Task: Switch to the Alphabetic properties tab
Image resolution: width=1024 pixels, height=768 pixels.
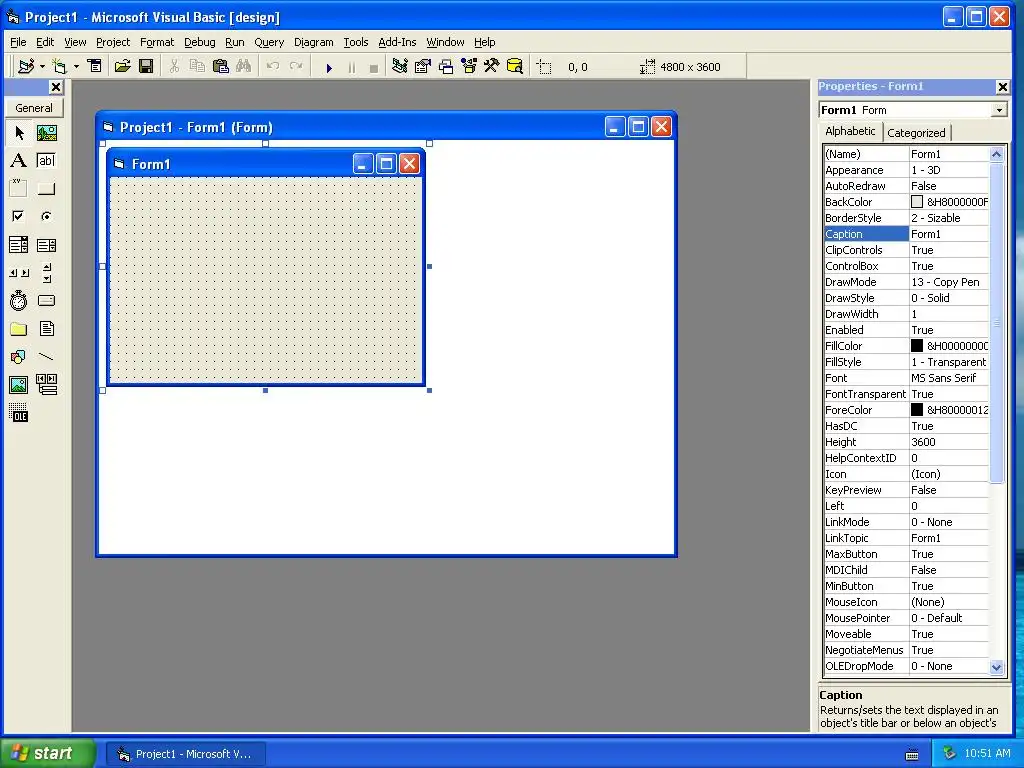Action: coord(850,131)
